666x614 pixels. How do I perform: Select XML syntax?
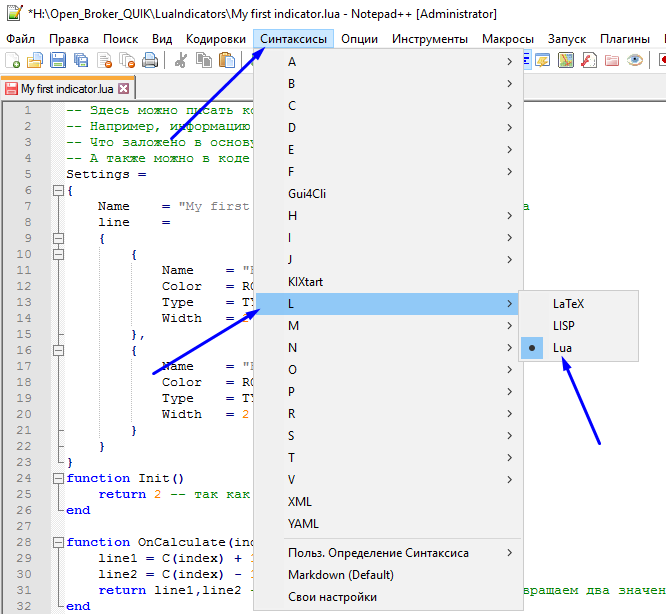[x=388, y=502]
